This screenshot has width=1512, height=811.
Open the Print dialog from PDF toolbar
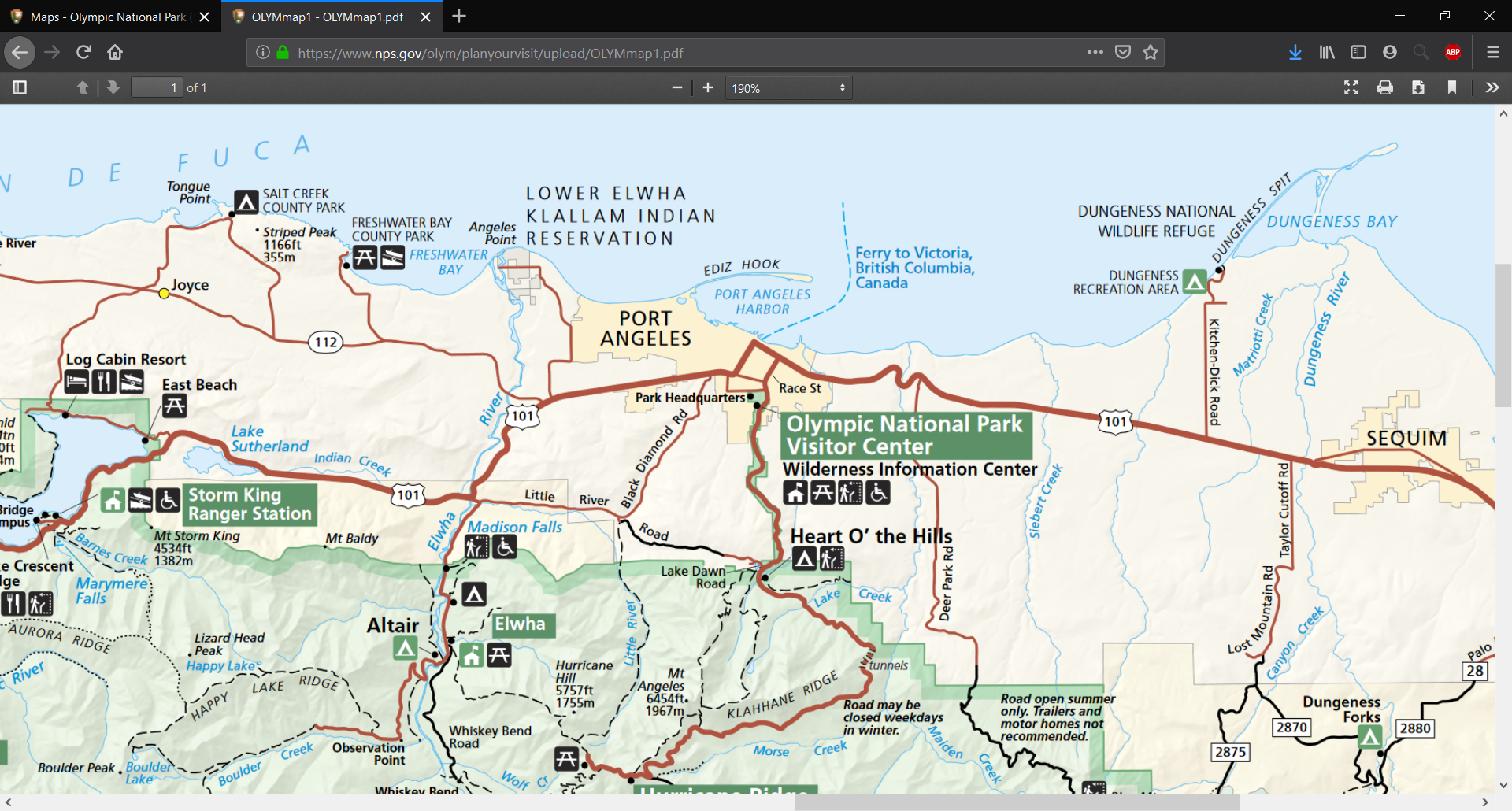[x=1385, y=87]
